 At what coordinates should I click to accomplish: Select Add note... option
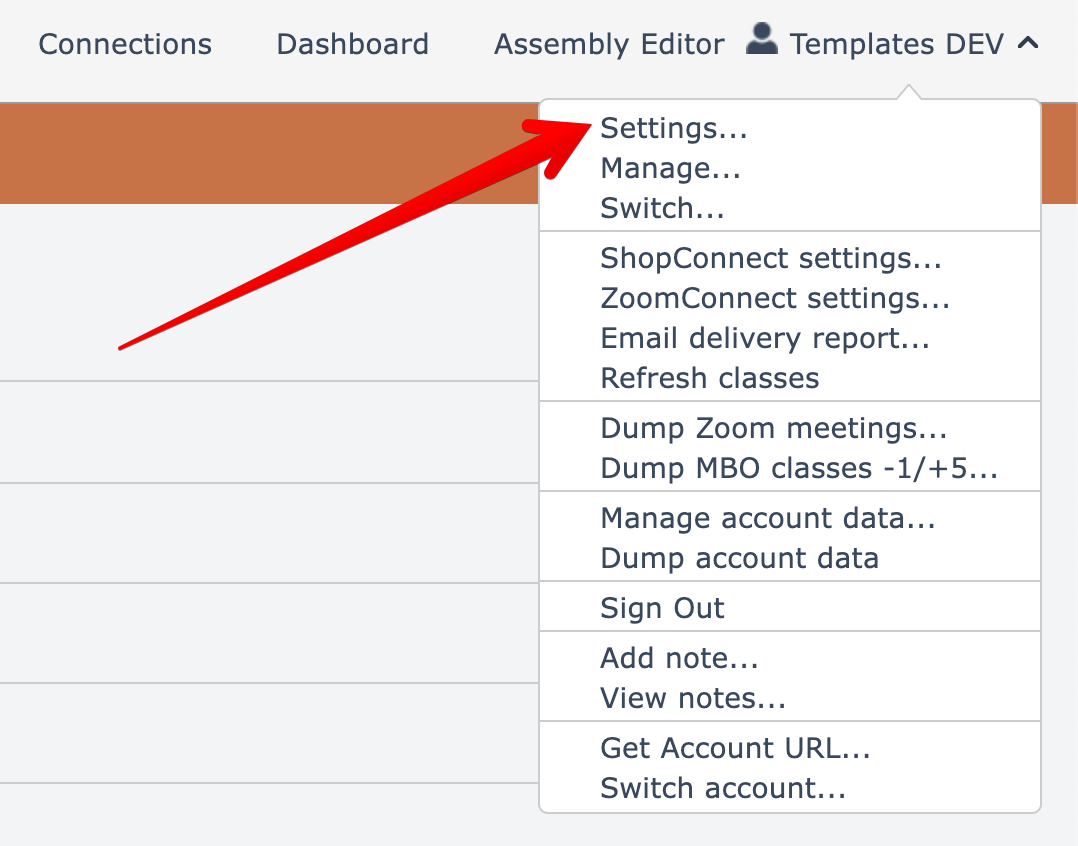tap(679, 658)
